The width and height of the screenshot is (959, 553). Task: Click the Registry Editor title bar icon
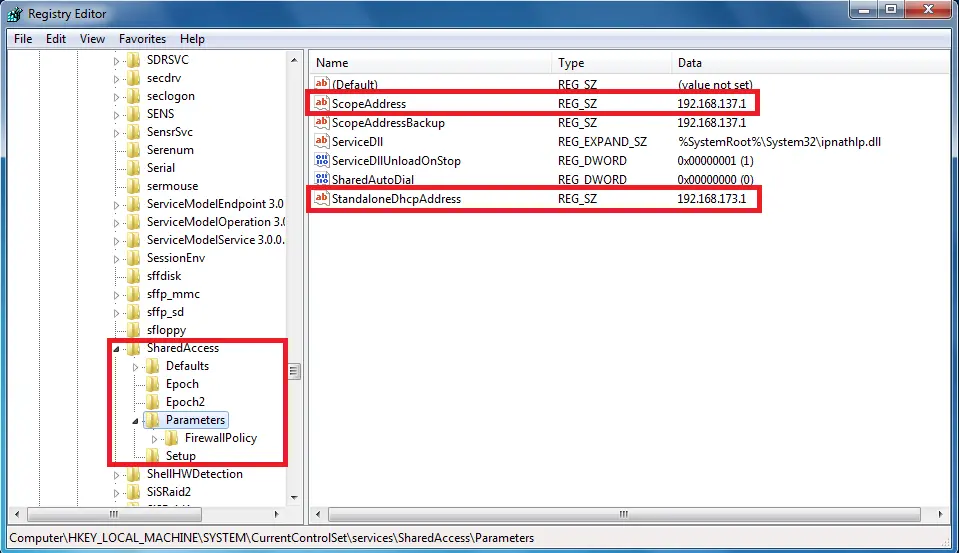click(x=15, y=13)
